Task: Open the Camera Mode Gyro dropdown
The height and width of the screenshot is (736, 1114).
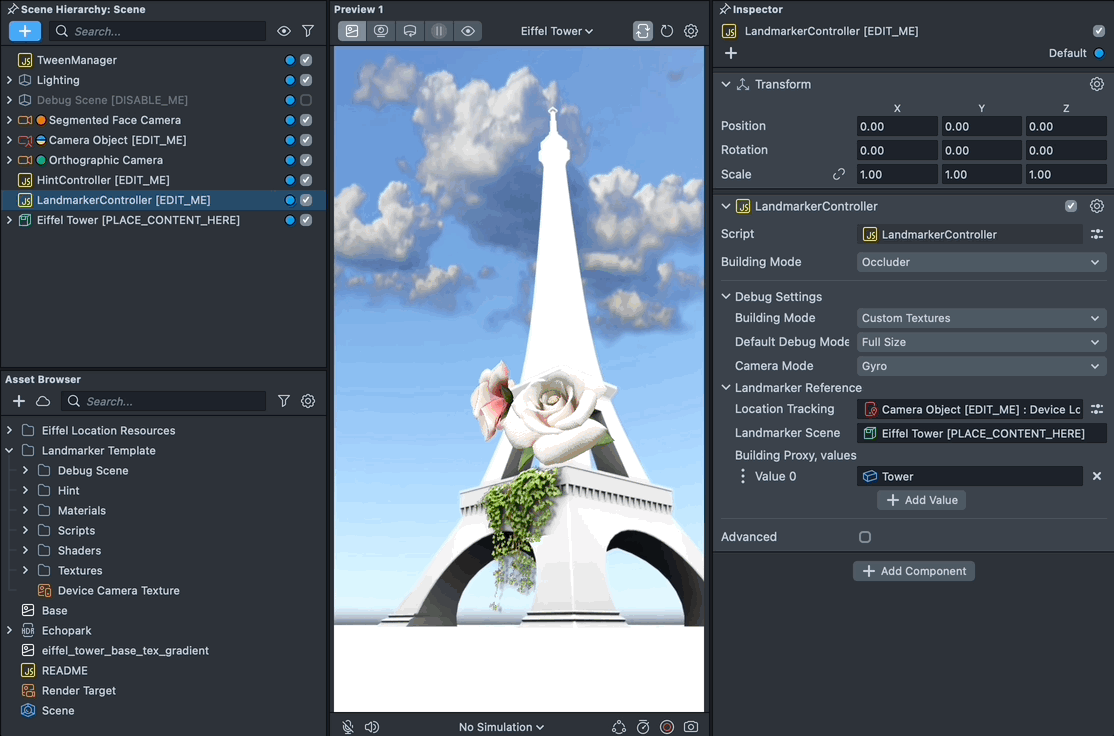Action: [x=981, y=366]
